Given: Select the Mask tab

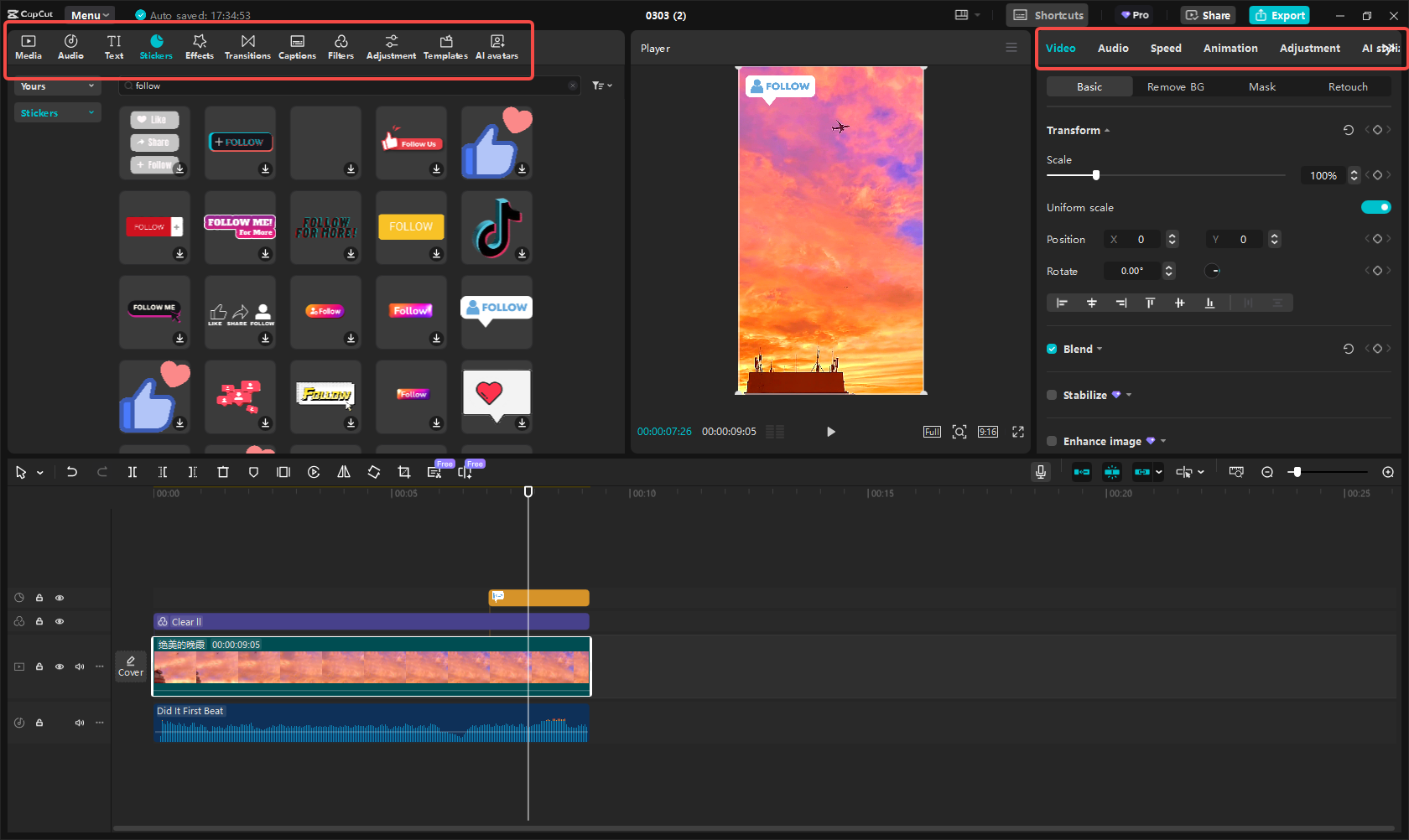Looking at the screenshot, I should click(1261, 86).
